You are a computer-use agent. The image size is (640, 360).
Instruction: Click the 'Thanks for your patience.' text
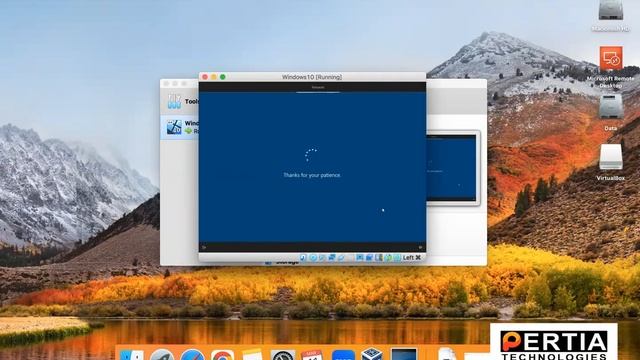tap(312, 175)
